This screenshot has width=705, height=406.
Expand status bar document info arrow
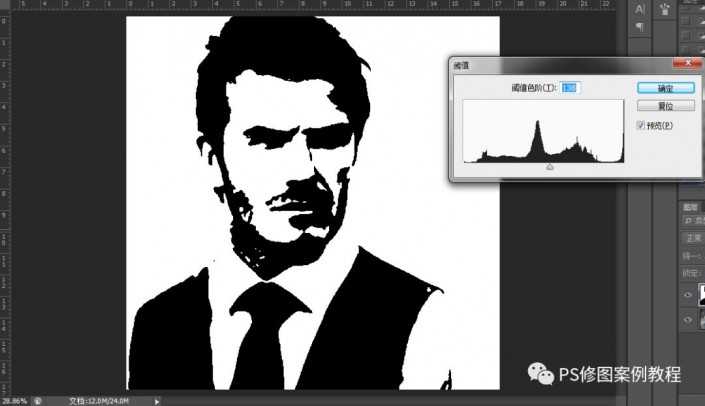click(x=155, y=400)
